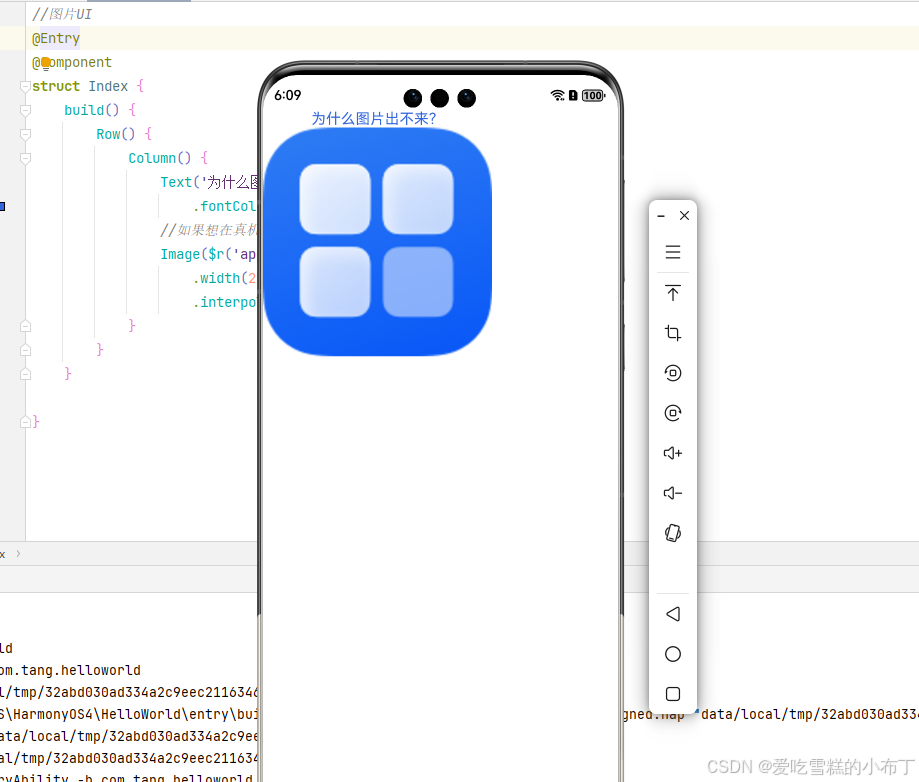Open the emulator toolbar hamburger menu
This screenshot has width=919, height=782.
click(x=673, y=252)
